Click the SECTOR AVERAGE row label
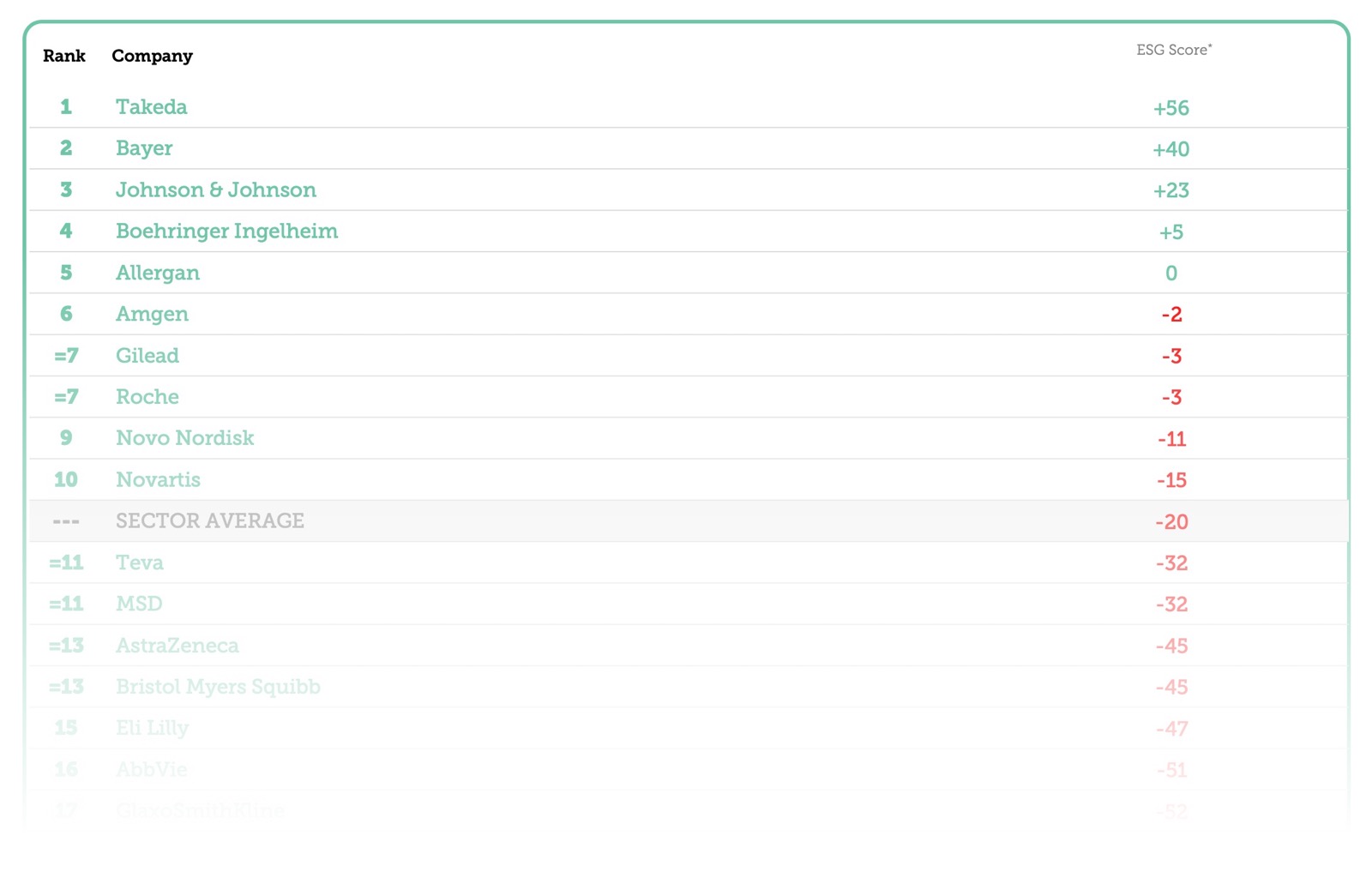1372x878 pixels. (x=210, y=520)
